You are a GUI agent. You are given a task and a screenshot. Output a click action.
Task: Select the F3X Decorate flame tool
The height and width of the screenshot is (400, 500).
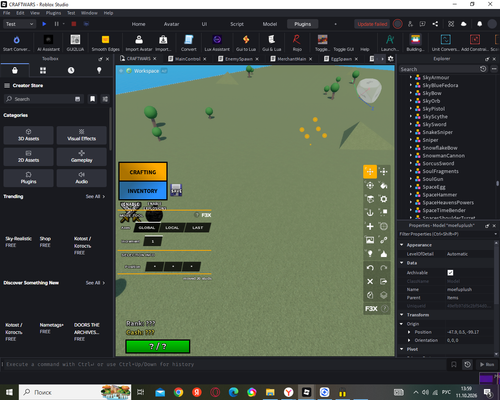tap(384, 254)
